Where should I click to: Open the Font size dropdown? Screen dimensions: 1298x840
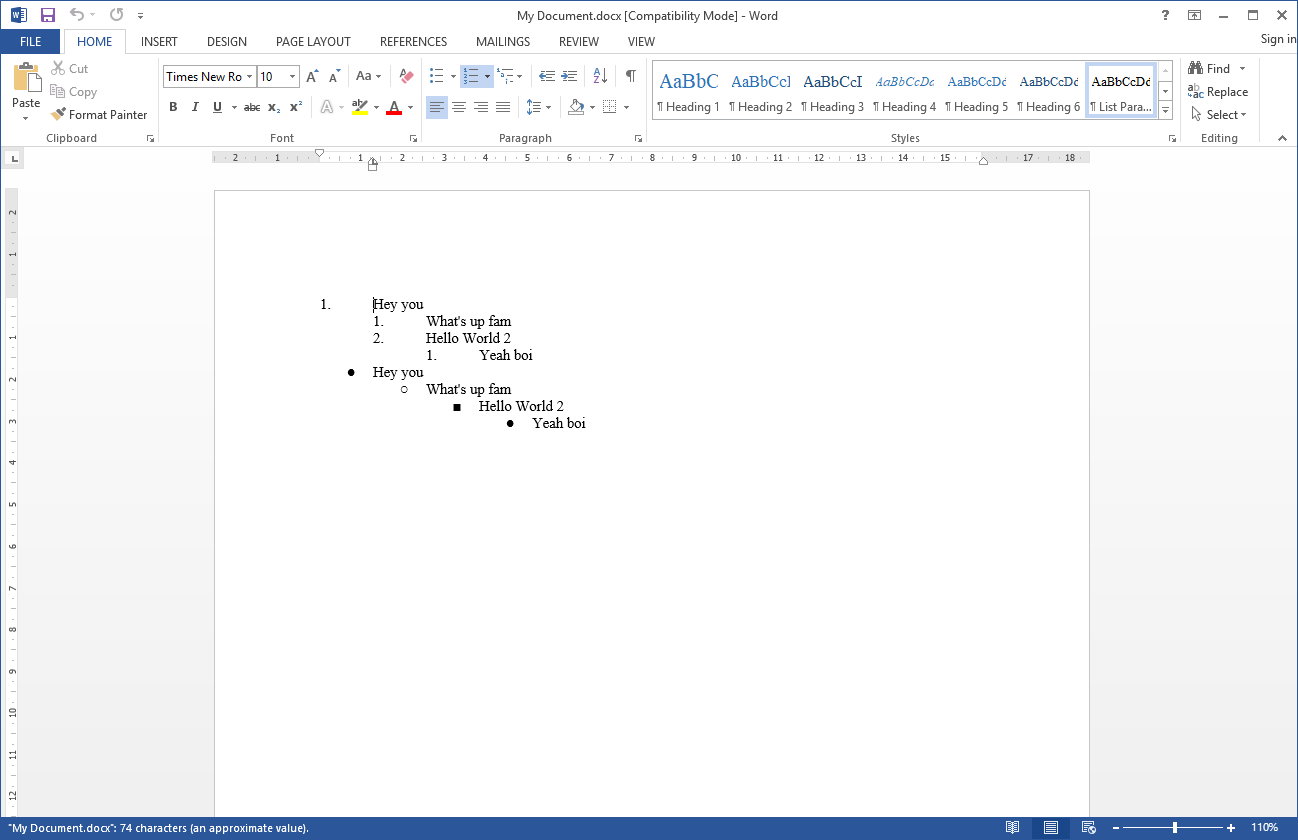(292, 76)
